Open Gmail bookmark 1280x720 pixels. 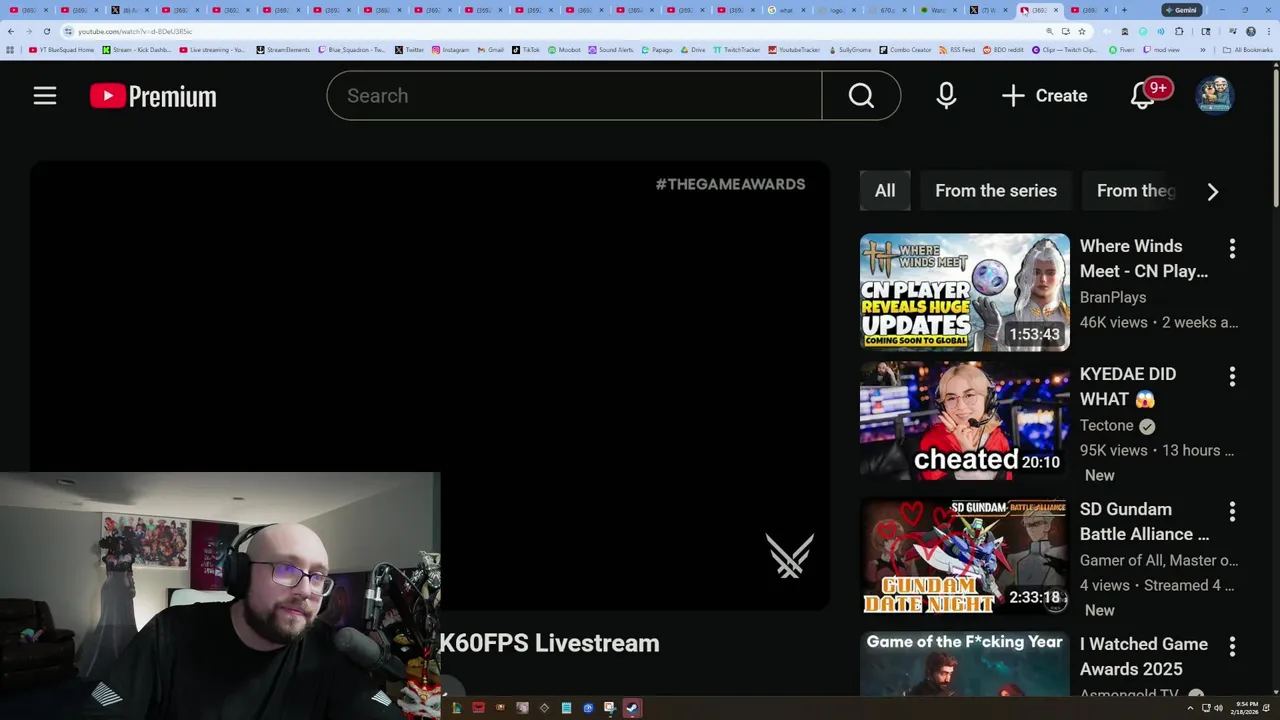(x=491, y=50)
